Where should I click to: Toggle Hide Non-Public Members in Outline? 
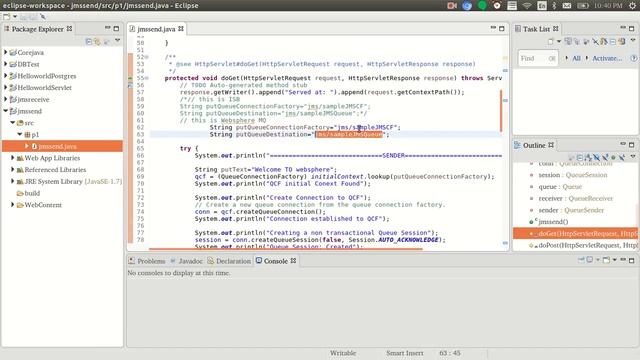(613, 158)
